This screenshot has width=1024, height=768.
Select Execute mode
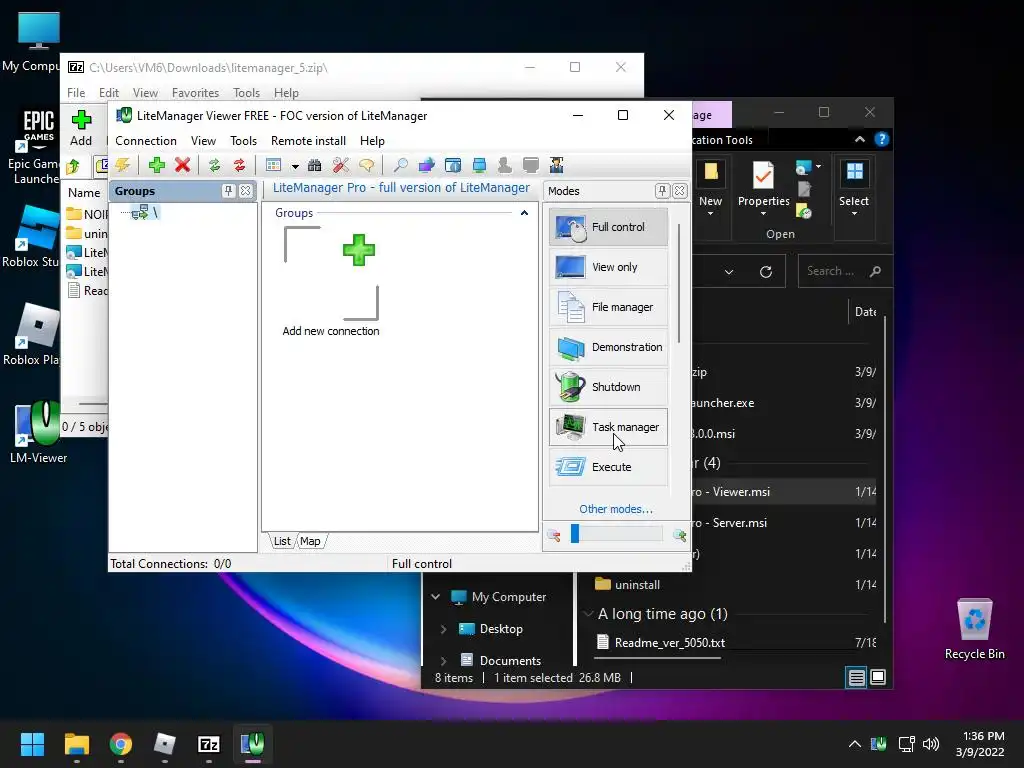[x=609, y=467]
